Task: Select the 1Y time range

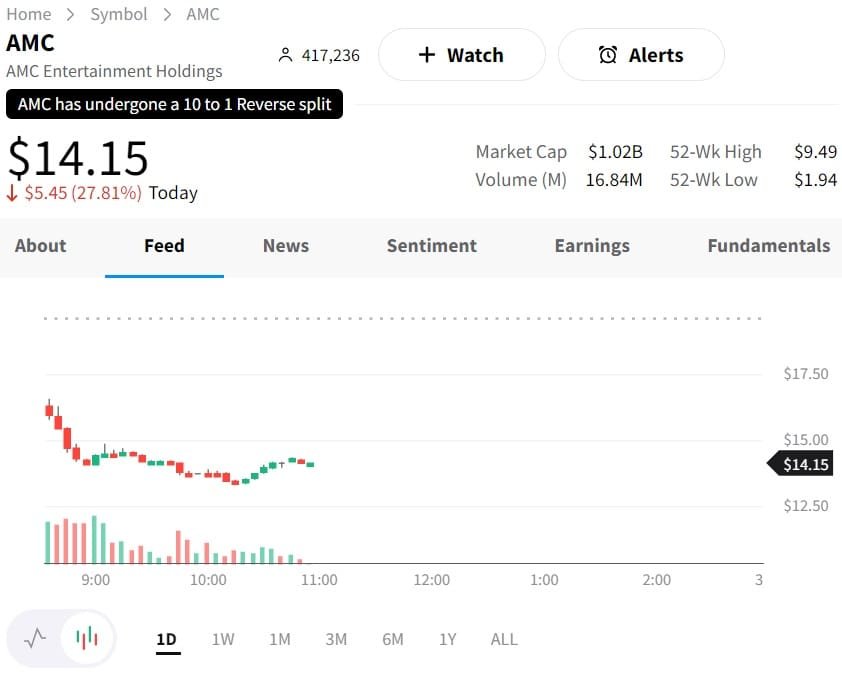Action: [448, 639]
